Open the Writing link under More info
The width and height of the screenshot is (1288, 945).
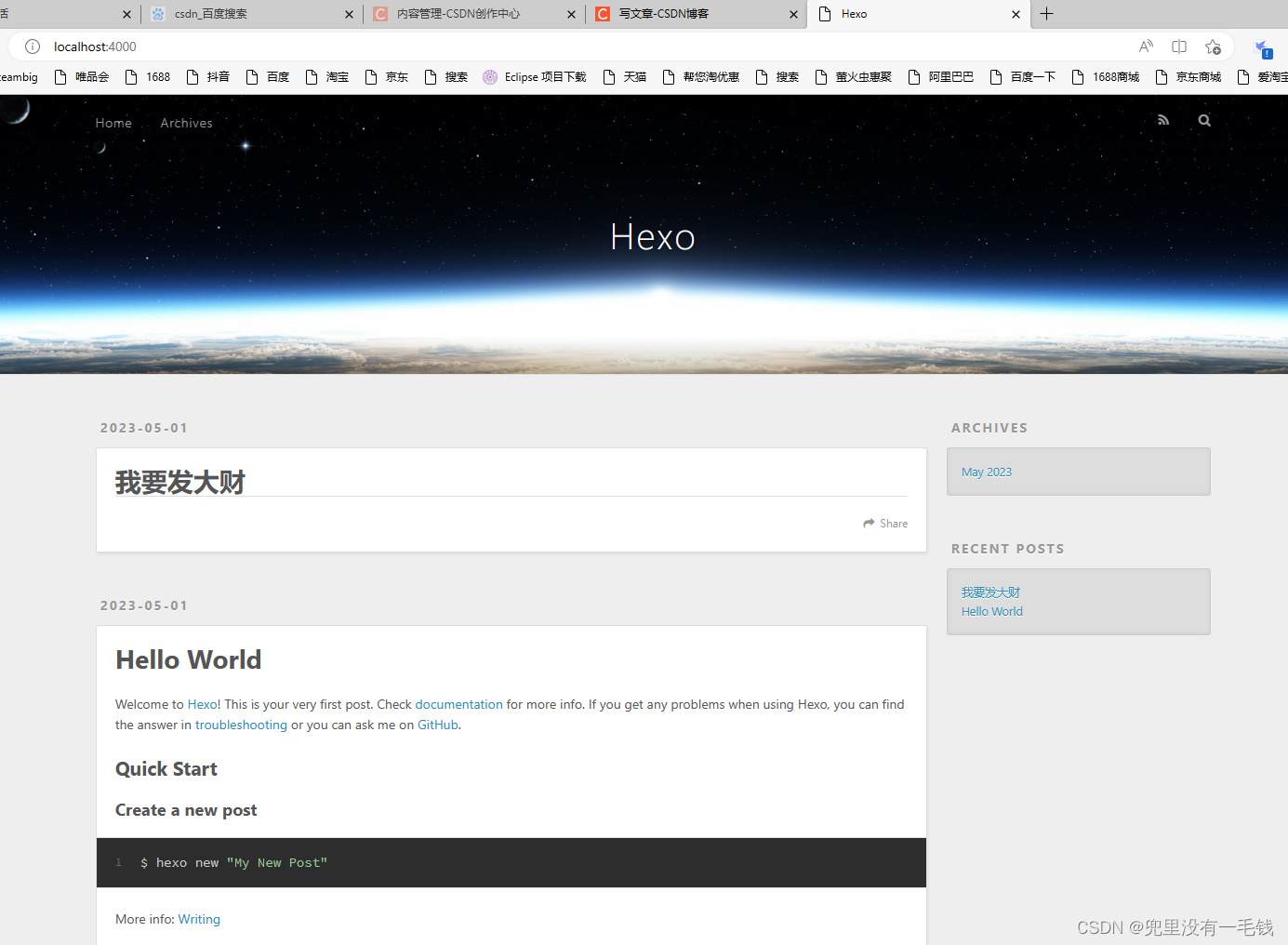(x=199, y=919)
